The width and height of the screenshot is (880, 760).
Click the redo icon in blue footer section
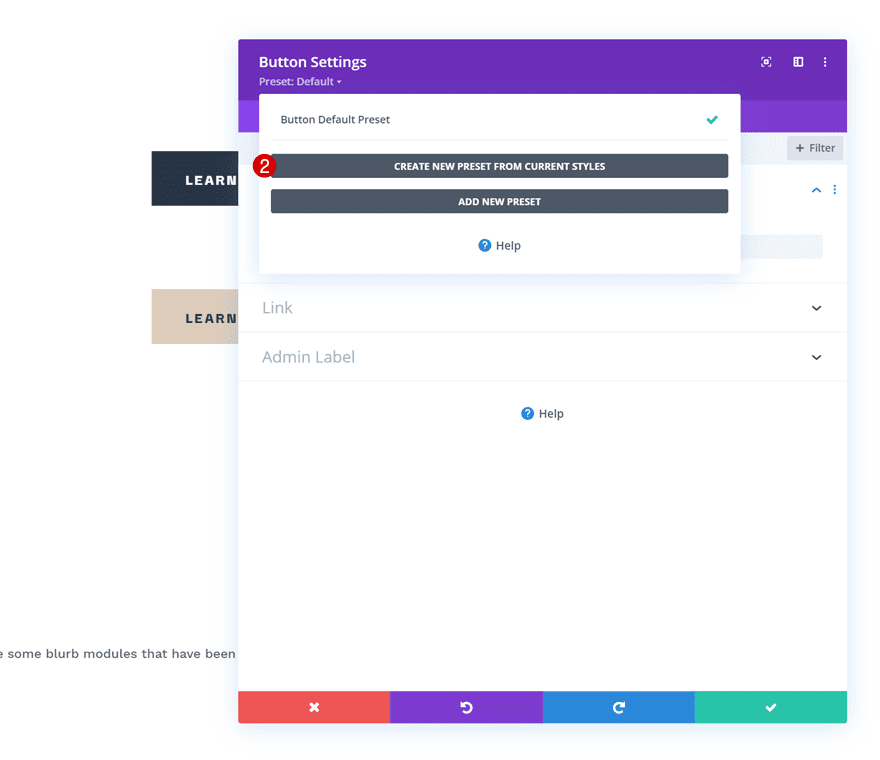(618, 707)
